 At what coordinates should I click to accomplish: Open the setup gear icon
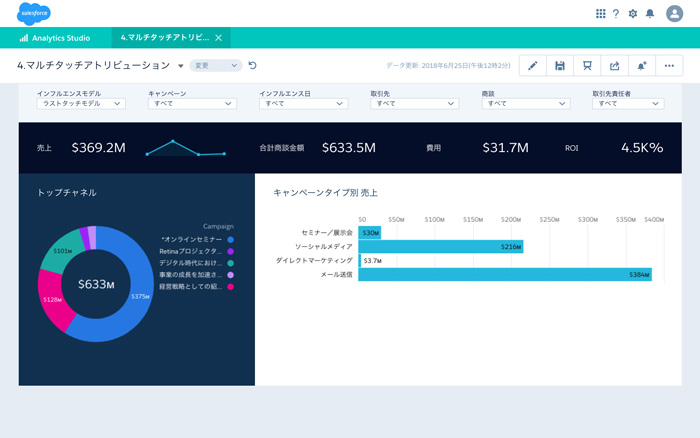(632, 13)
